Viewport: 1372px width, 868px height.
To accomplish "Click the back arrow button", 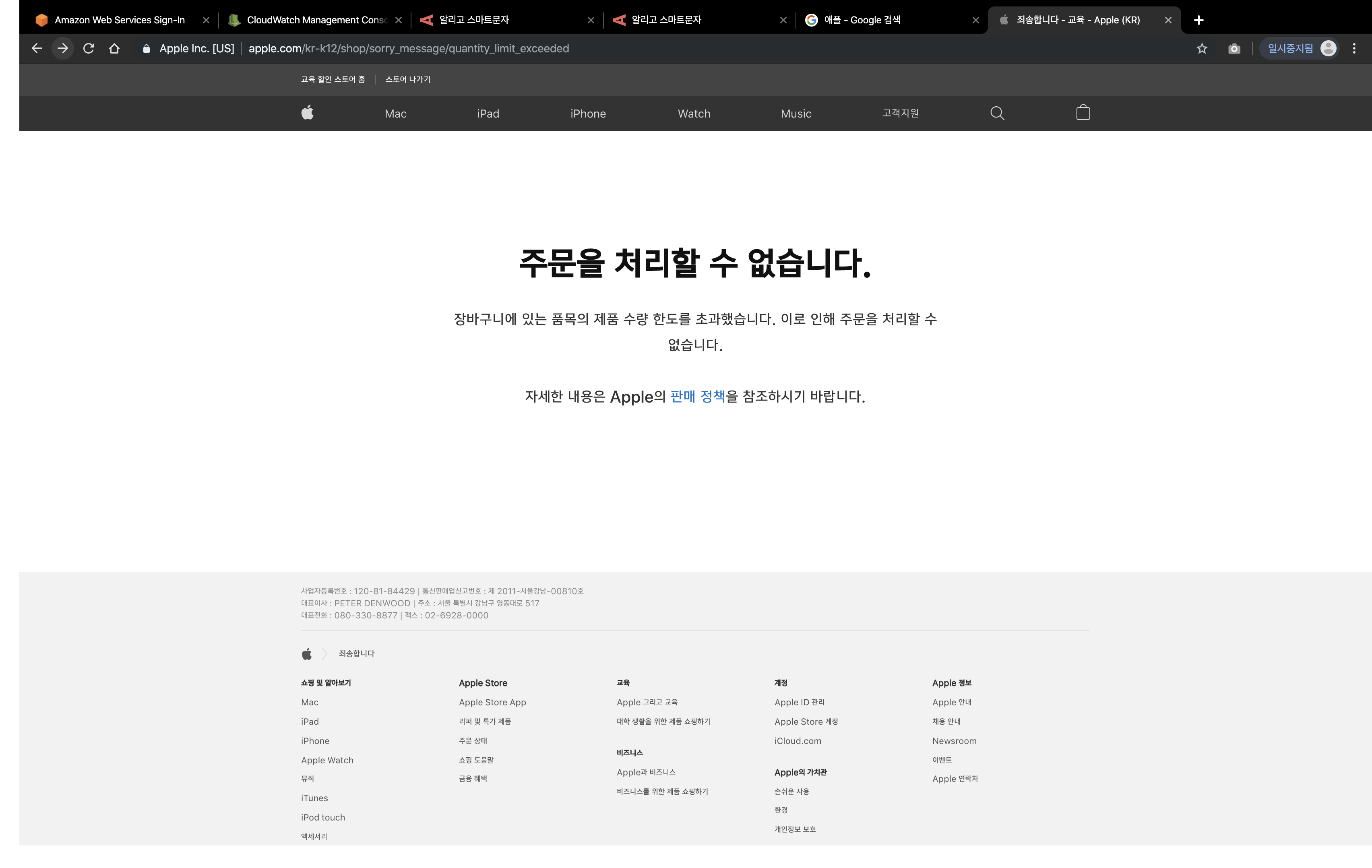I will click(37, 48).
